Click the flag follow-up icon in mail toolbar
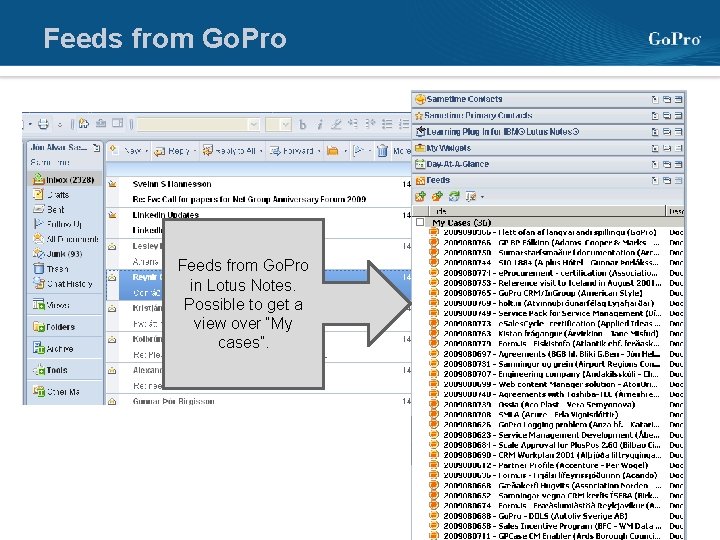This screenshot has height=540, width=720. point(359,151)
